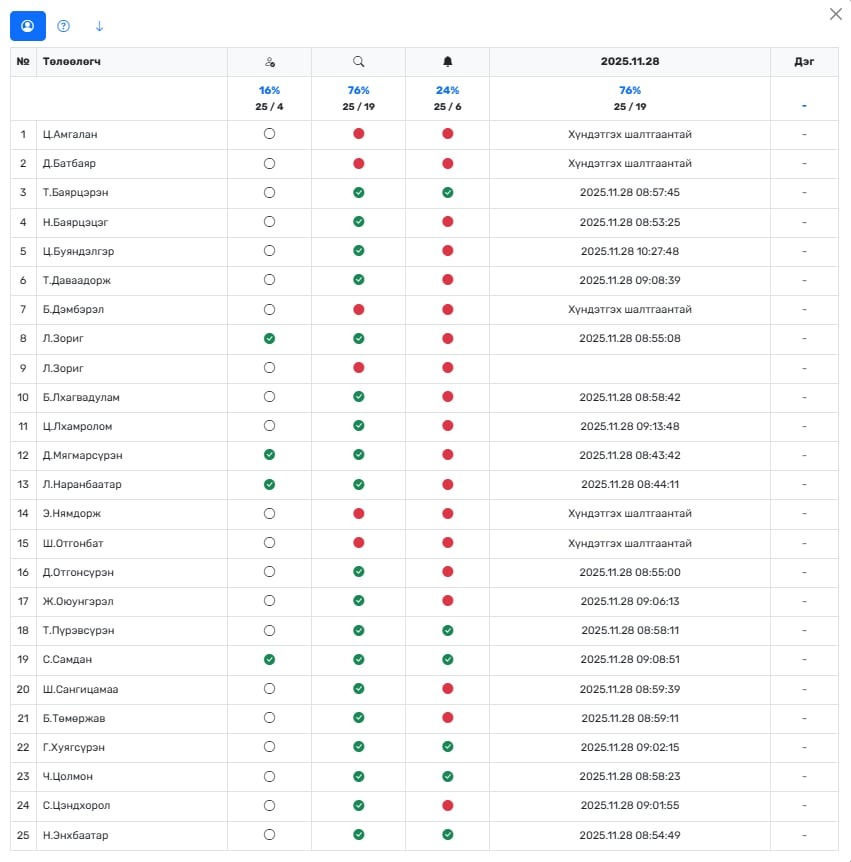Toggle the green check for С.Самдан first column
The width and height of the screenshot is (851, 862).
(269, 660)
